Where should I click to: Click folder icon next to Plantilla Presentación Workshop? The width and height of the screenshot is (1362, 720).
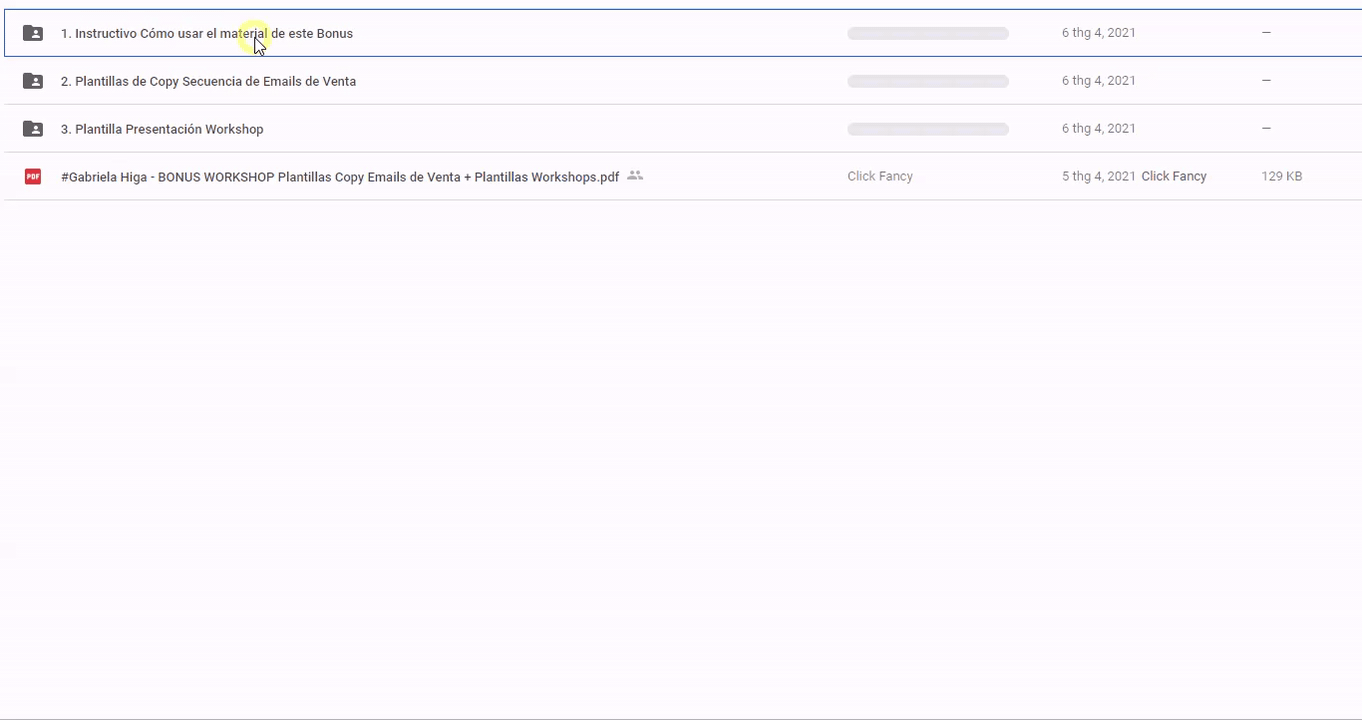click(x=33, y=129)
